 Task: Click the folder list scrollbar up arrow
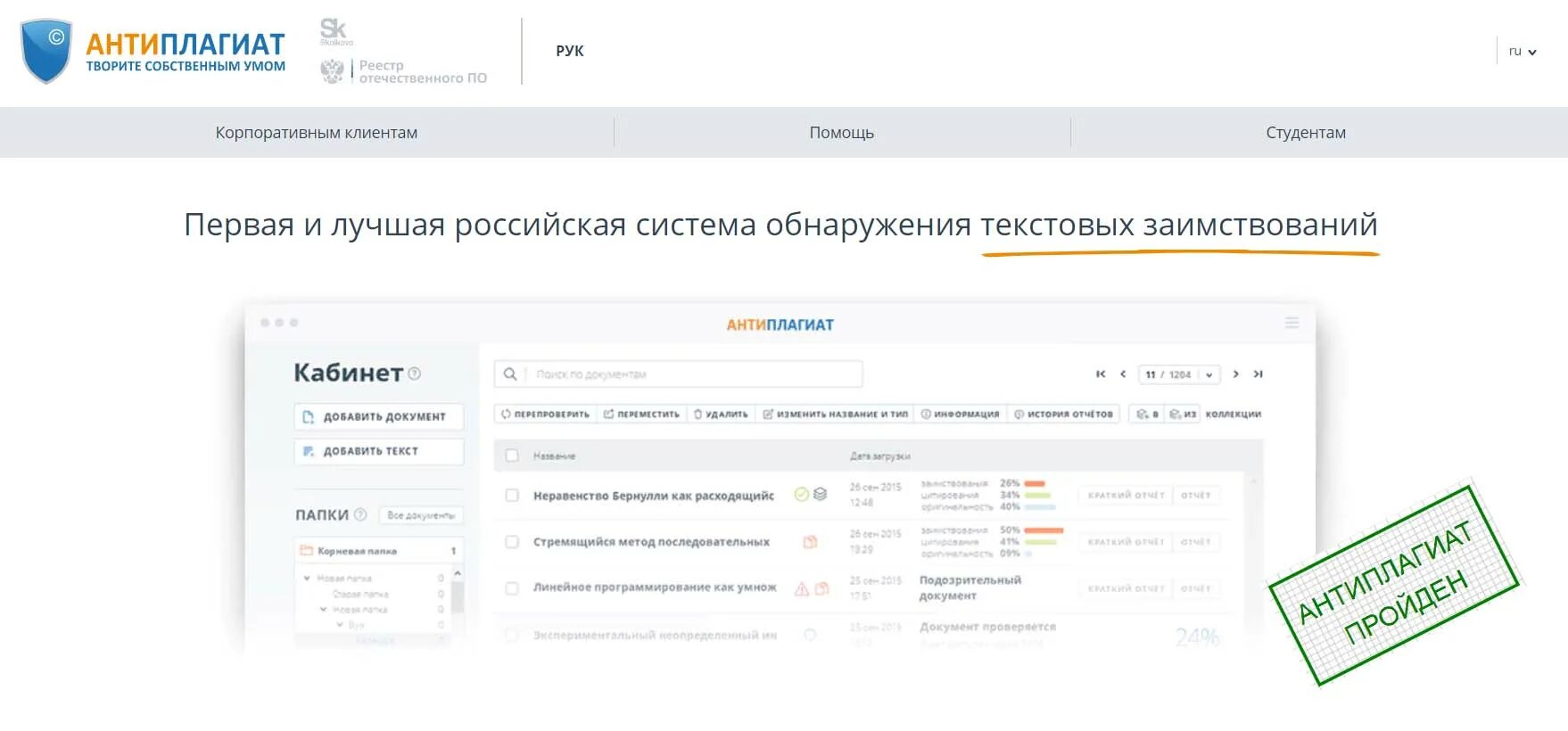pos(457,573)
